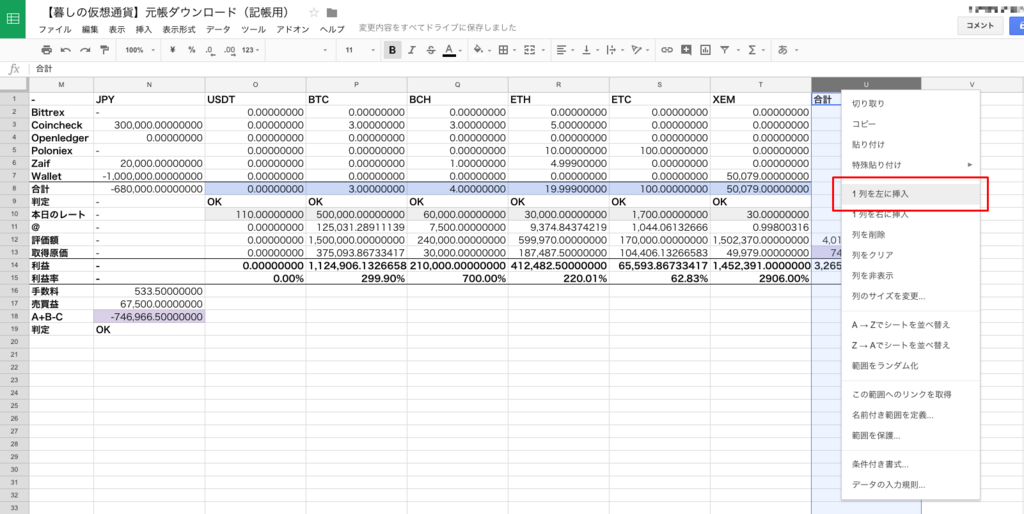Choose 貼り付け in context menu
The image size is (1024, 514).
click(x=911, y=144)
